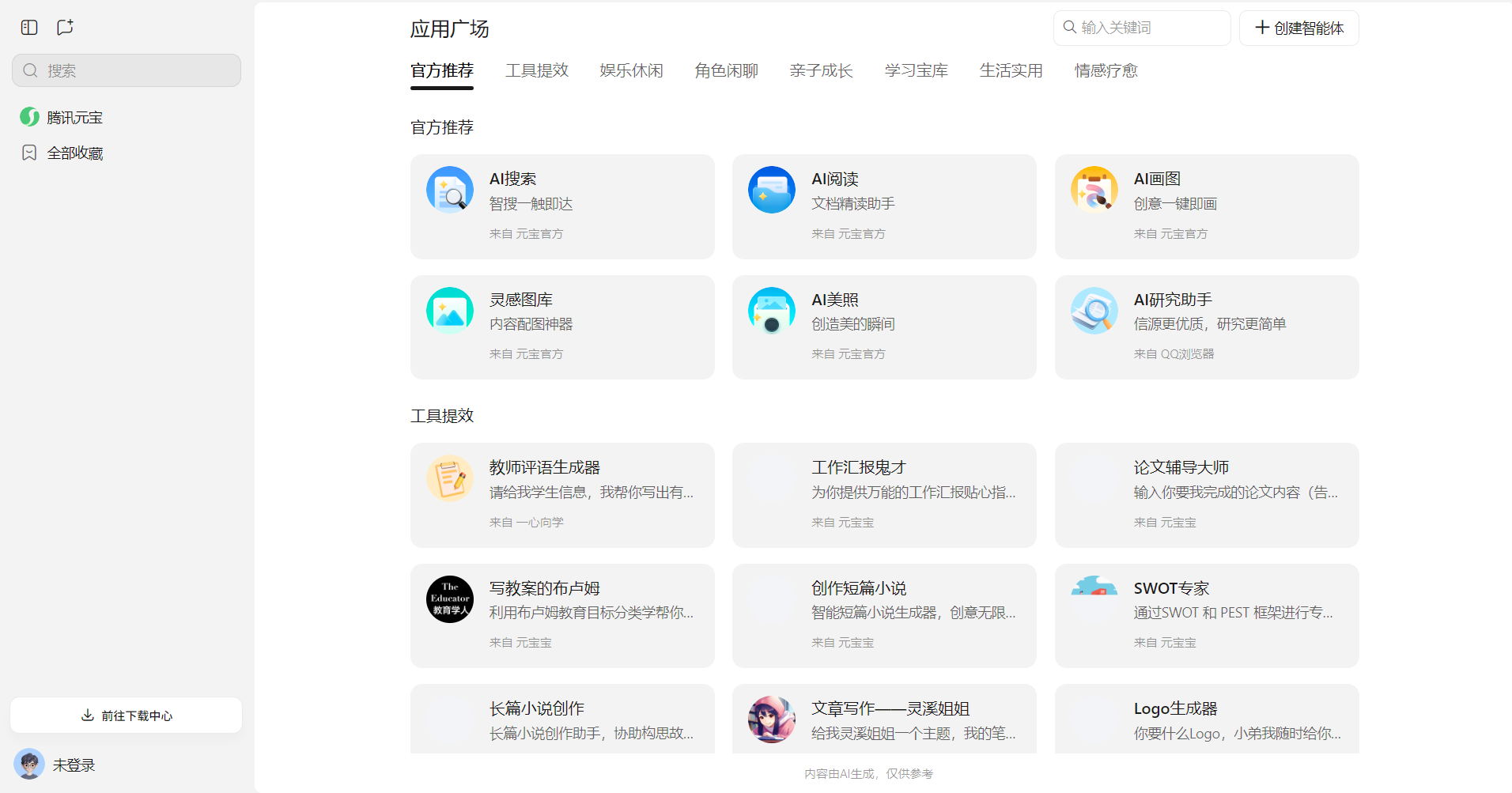The height and width of the screenshot is (793, 1512).
Task: Open the 写教案的布卢姆 avatar icon
Action: [449, 599]
